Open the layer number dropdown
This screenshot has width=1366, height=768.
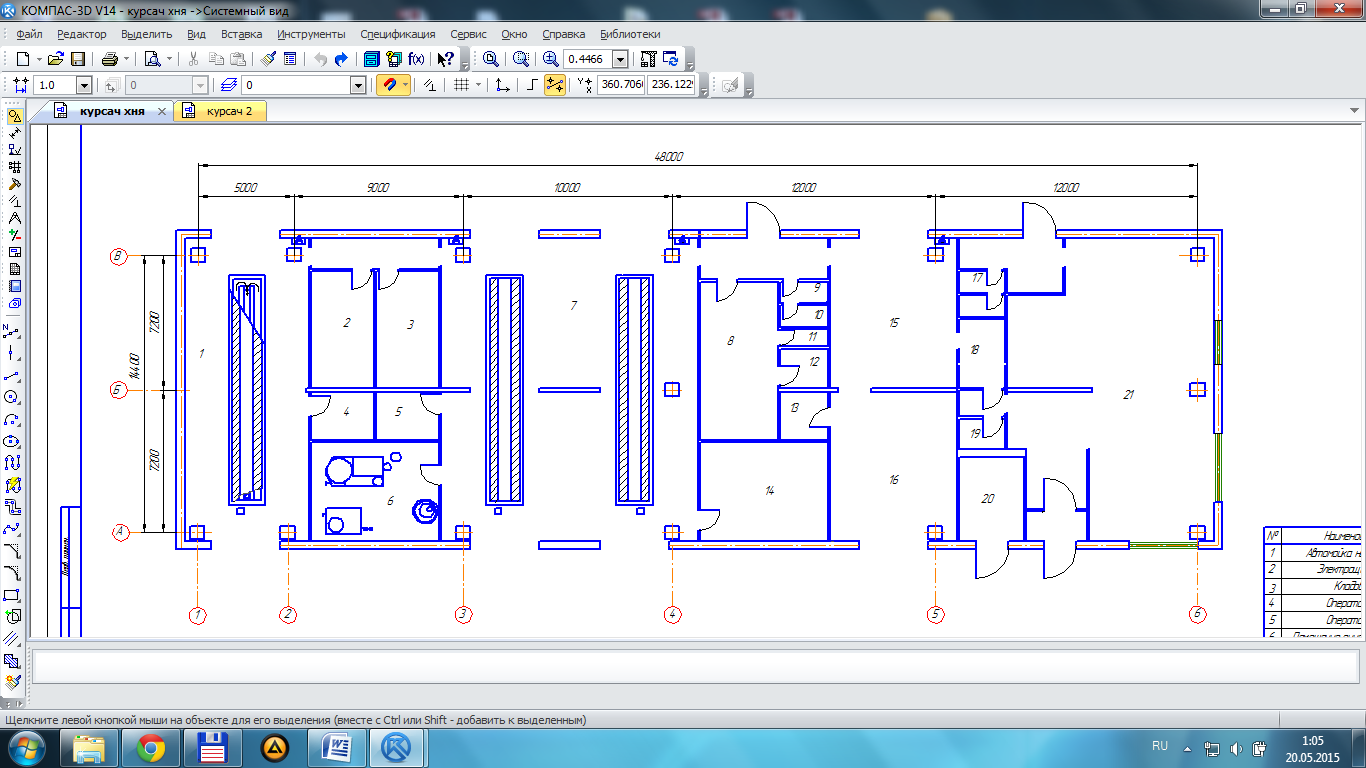(358, 86)
